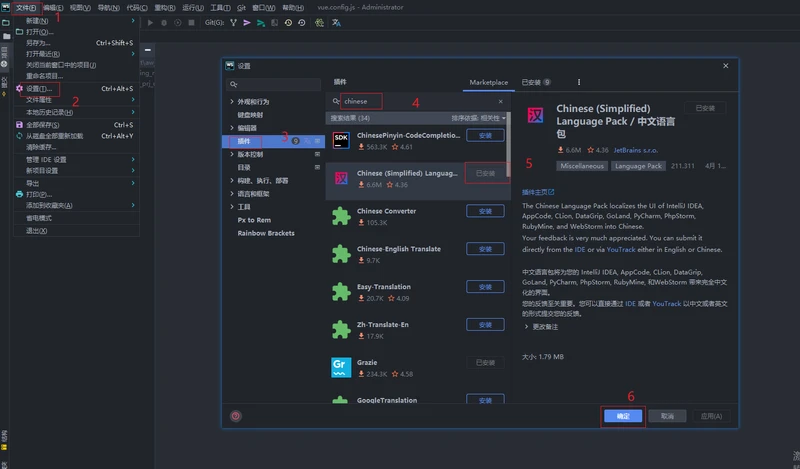
Task: Expand 更改备注 change notes section
Action: click(526, 327)
